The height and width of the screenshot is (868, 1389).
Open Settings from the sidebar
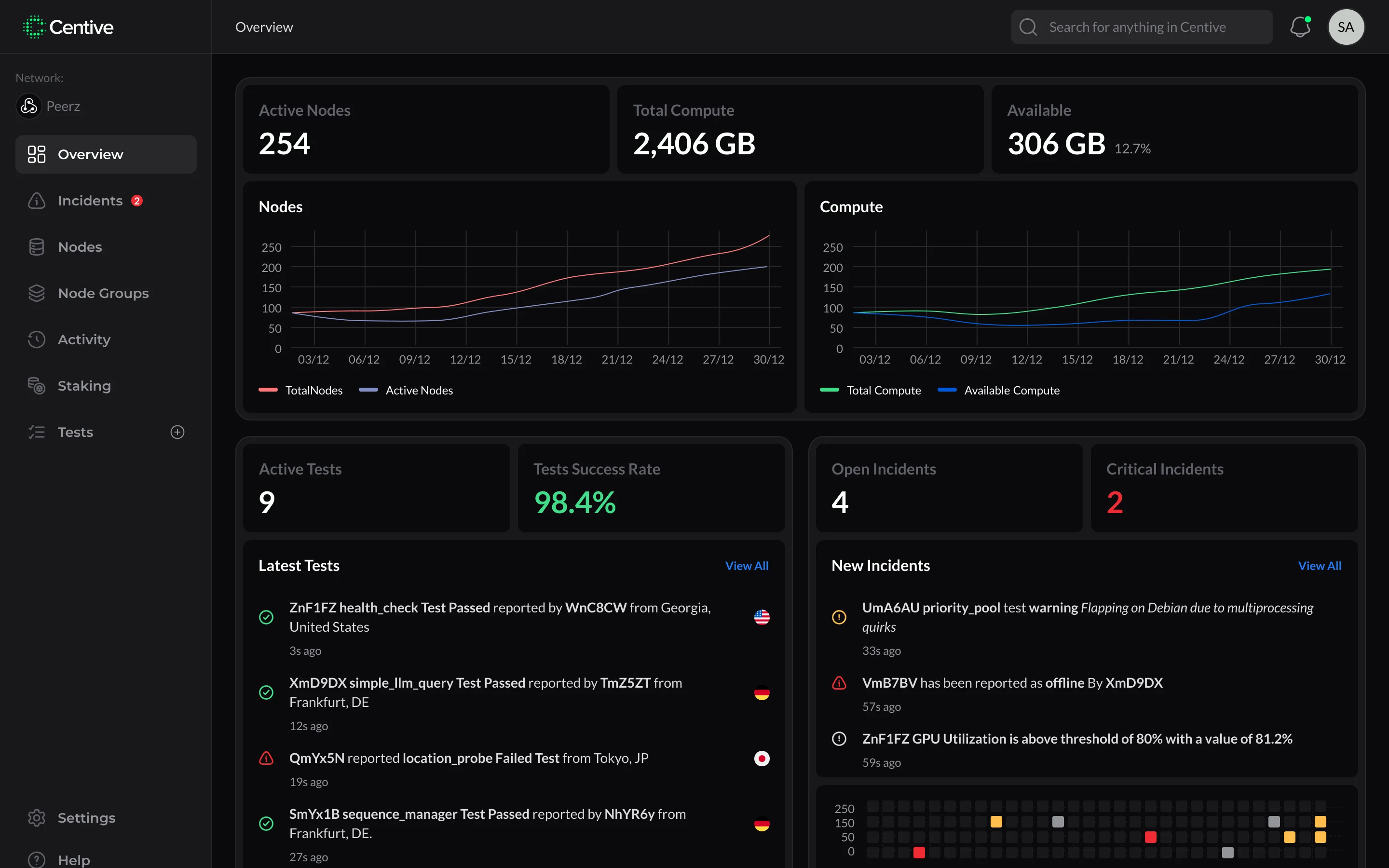[106, 818]
